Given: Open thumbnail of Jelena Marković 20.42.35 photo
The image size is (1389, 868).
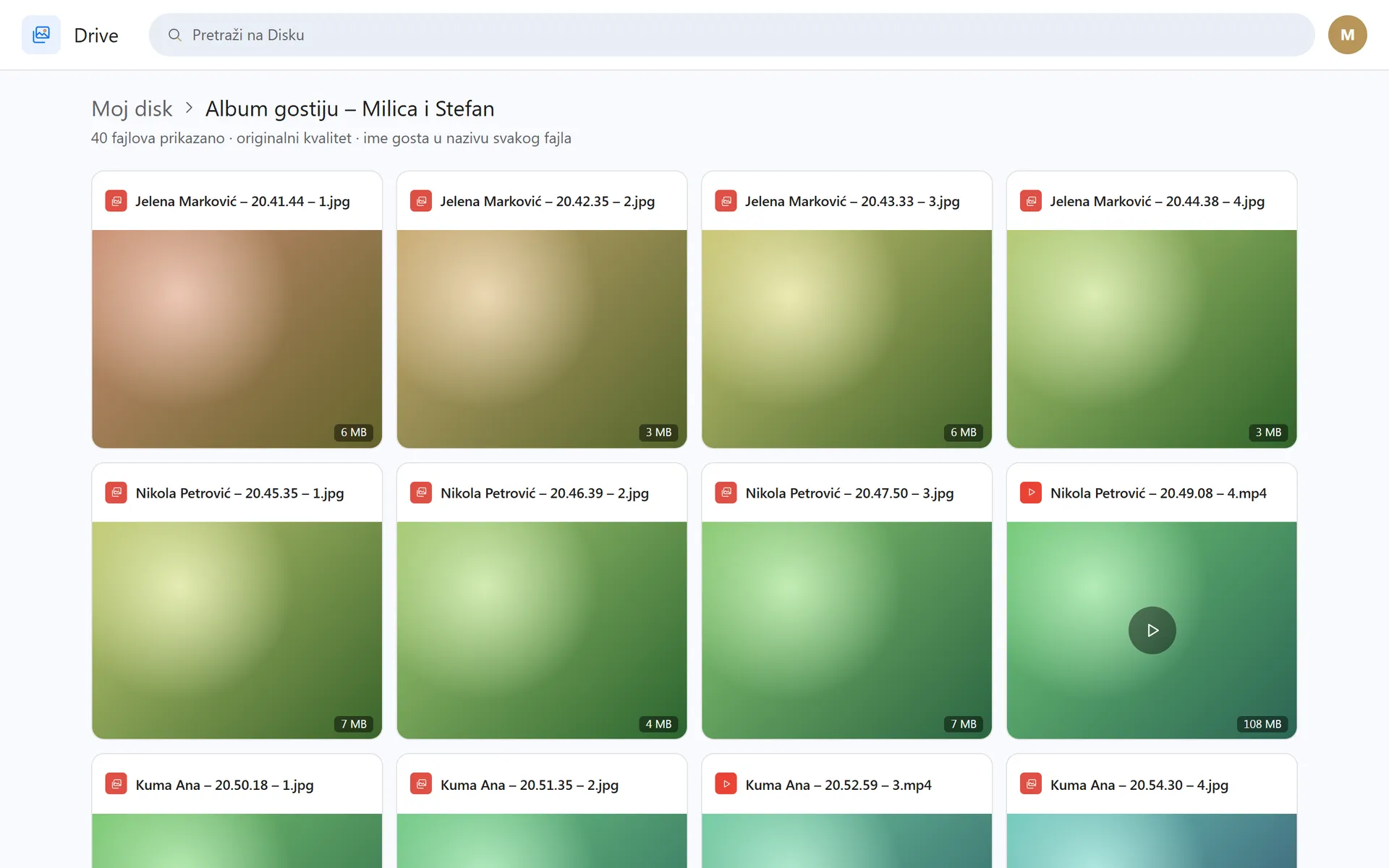Looking at the screenshot, I should pyautogui.click(x=542, y=339).
